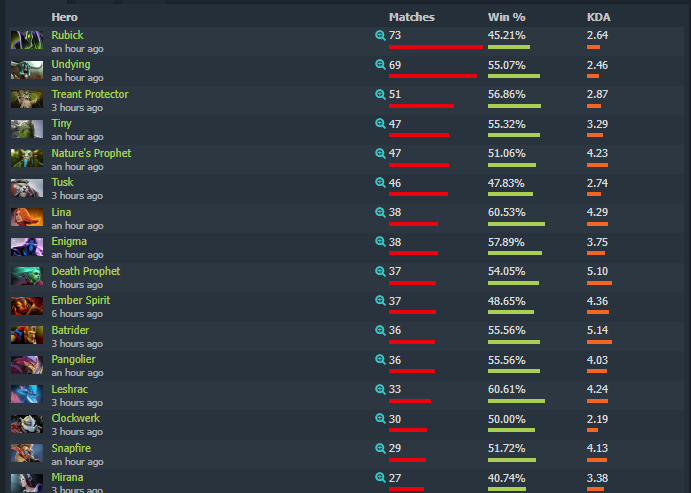The width and height of the screenshot is (691, 493).
Task: Click the Snapfire hero portrait
Action: [27, 453]
